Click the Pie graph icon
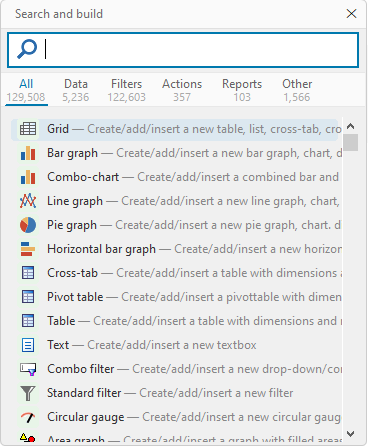The width and height of the screenshot is (368, 446). [x=28, y=225]
